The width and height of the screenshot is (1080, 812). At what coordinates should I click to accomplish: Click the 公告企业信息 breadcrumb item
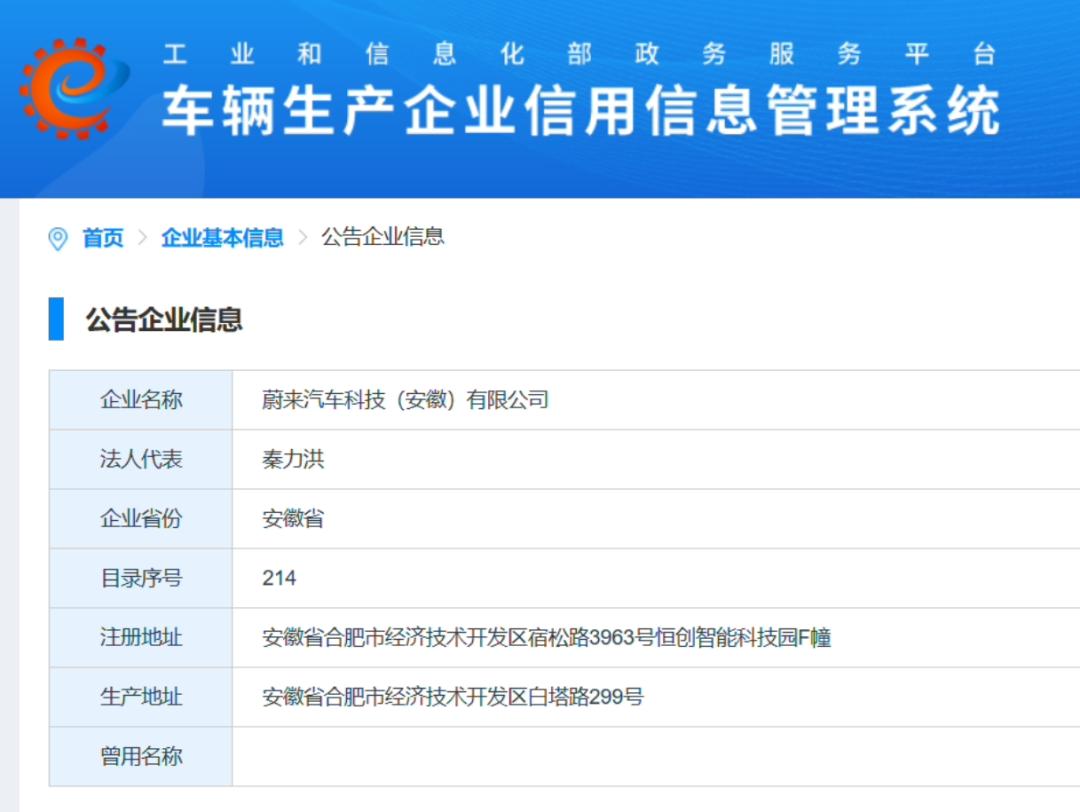[x=383, y=238]
